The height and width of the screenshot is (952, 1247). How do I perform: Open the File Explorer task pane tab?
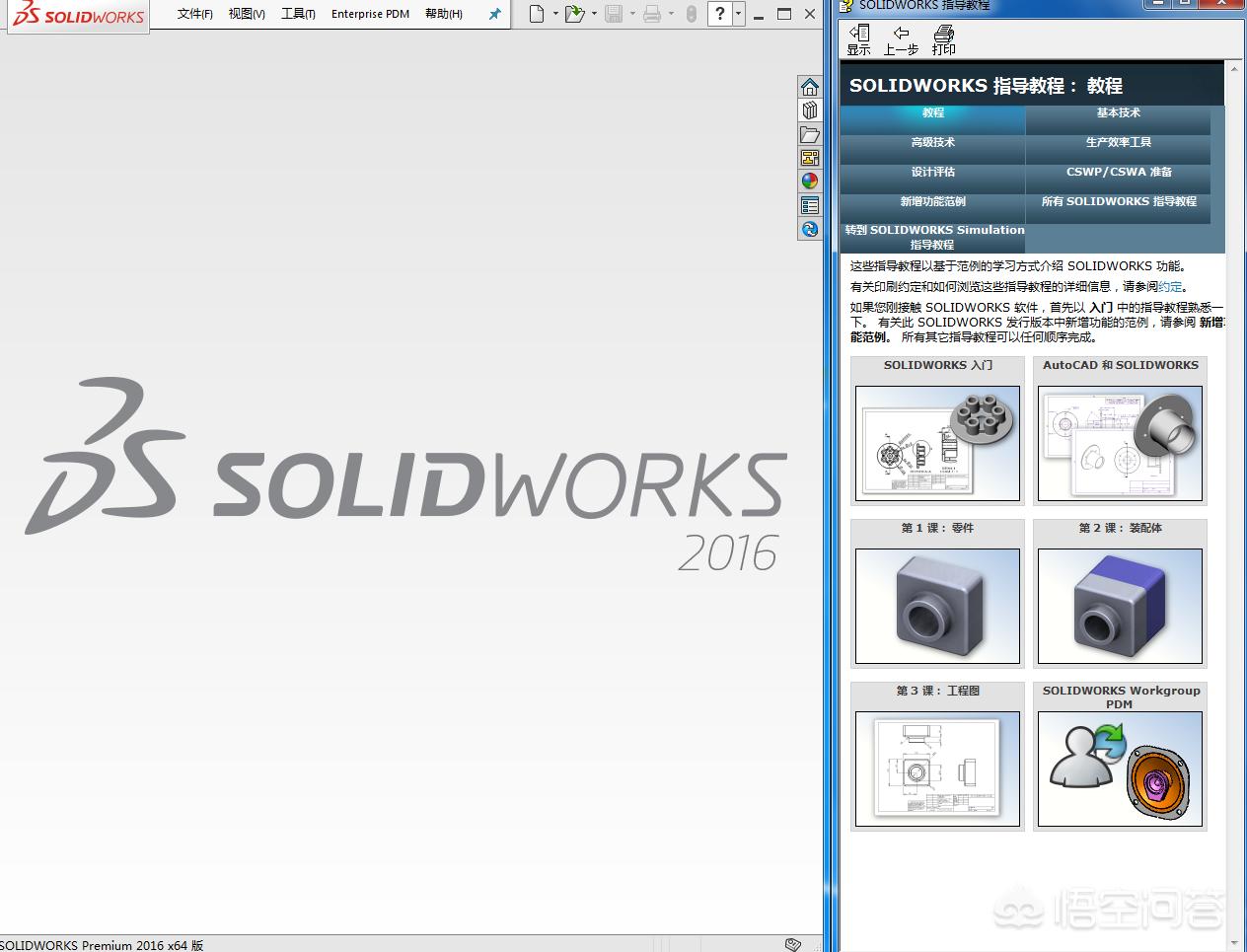coord(810,134)
